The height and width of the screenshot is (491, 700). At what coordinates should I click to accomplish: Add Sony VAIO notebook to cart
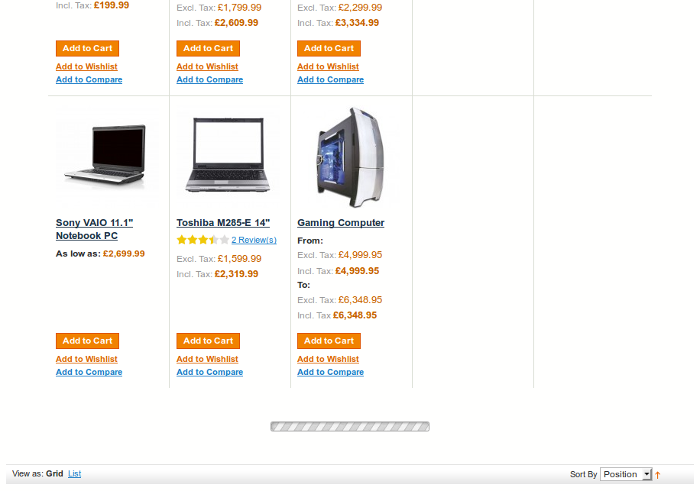point(88,341)
